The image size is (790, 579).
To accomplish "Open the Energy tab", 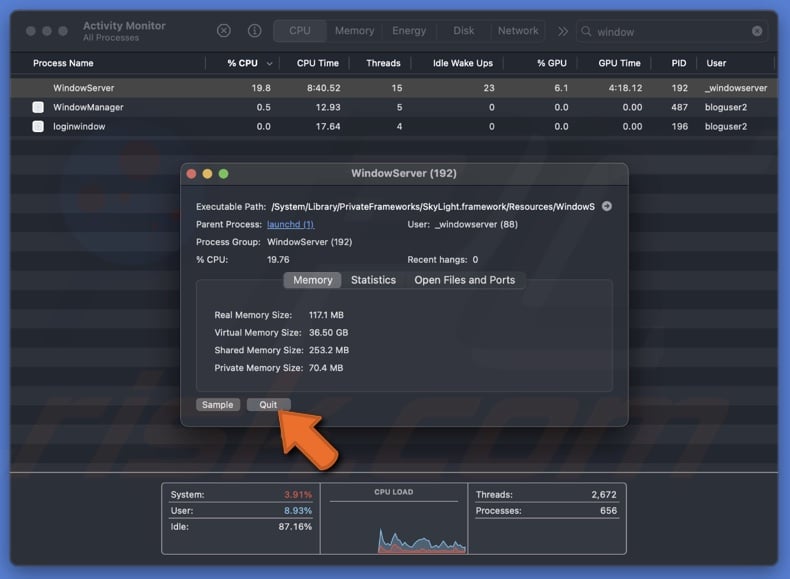I will pyautogui.click(x=409, y=31).
